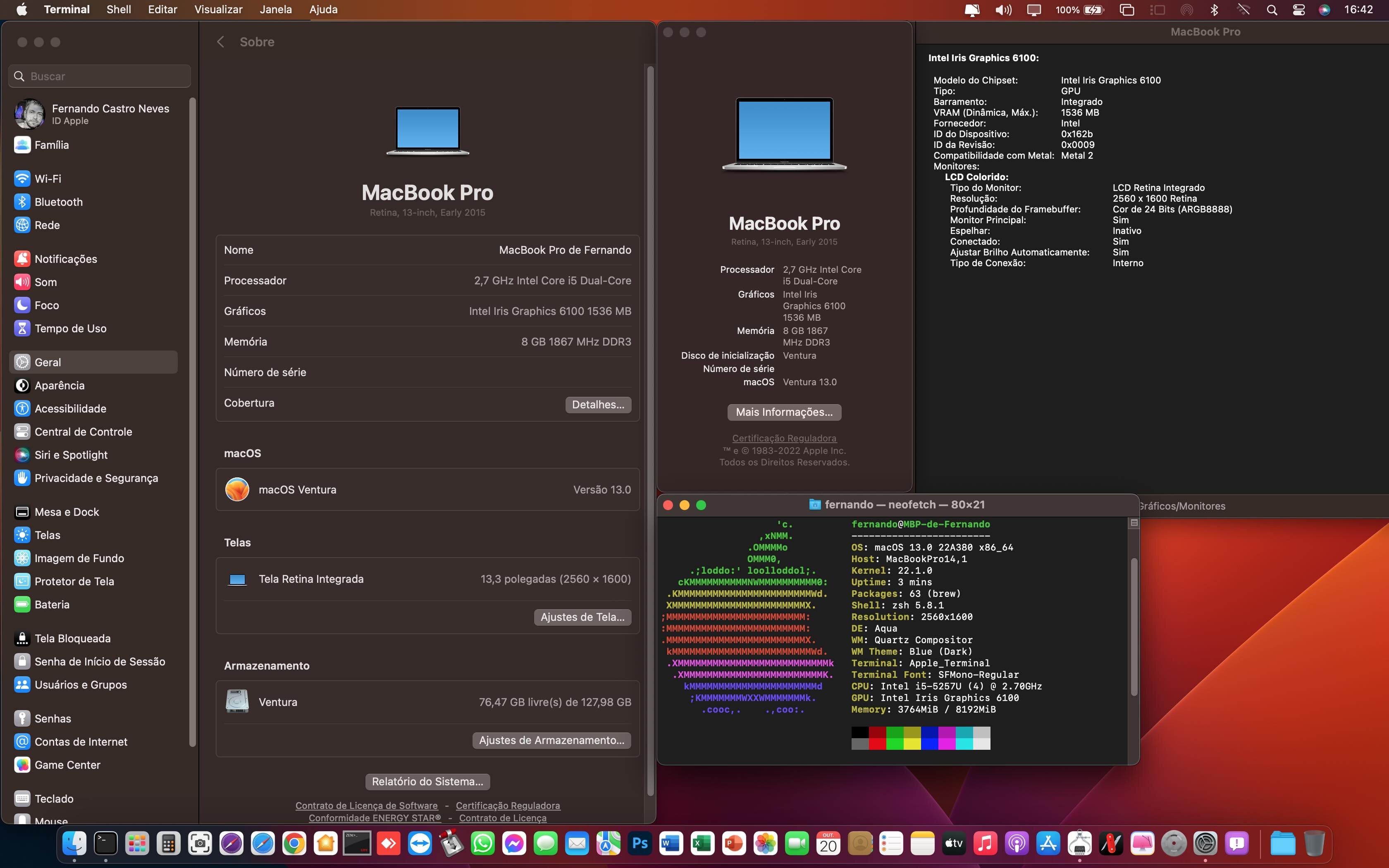Open Siri e Spotlight settings pane
Screen dimensions: 1389x868
click(x=71, y=455)
